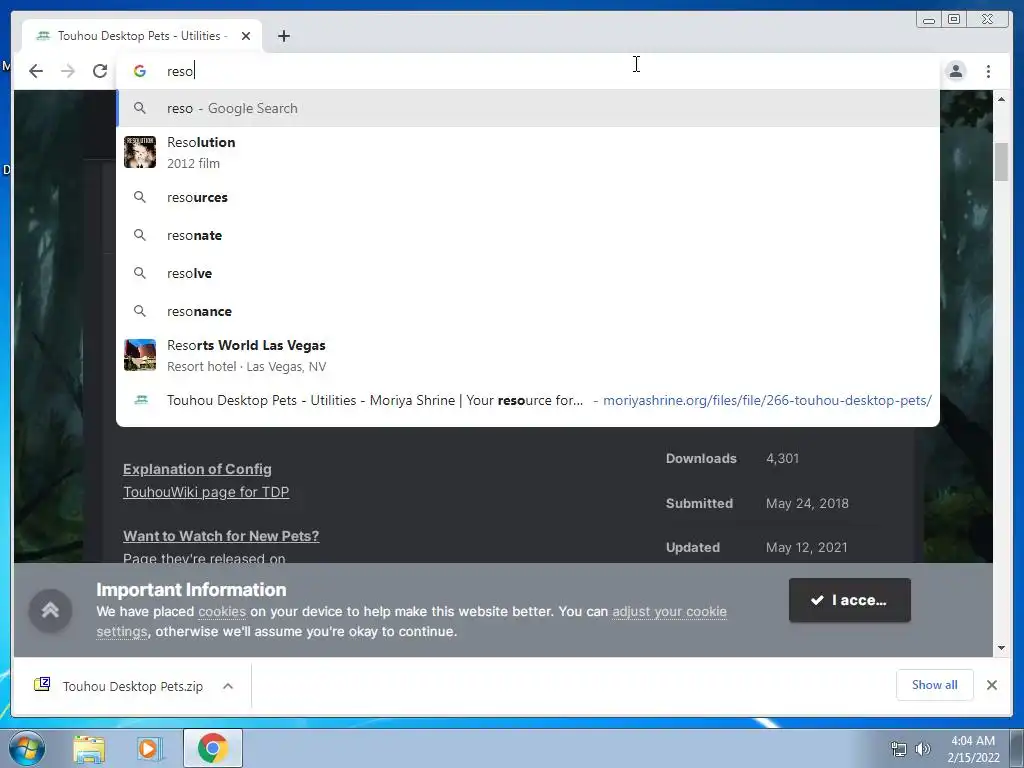Click the Downloads count value 4,301
This screenshot has height=768, width=1024.
[782, 458]
